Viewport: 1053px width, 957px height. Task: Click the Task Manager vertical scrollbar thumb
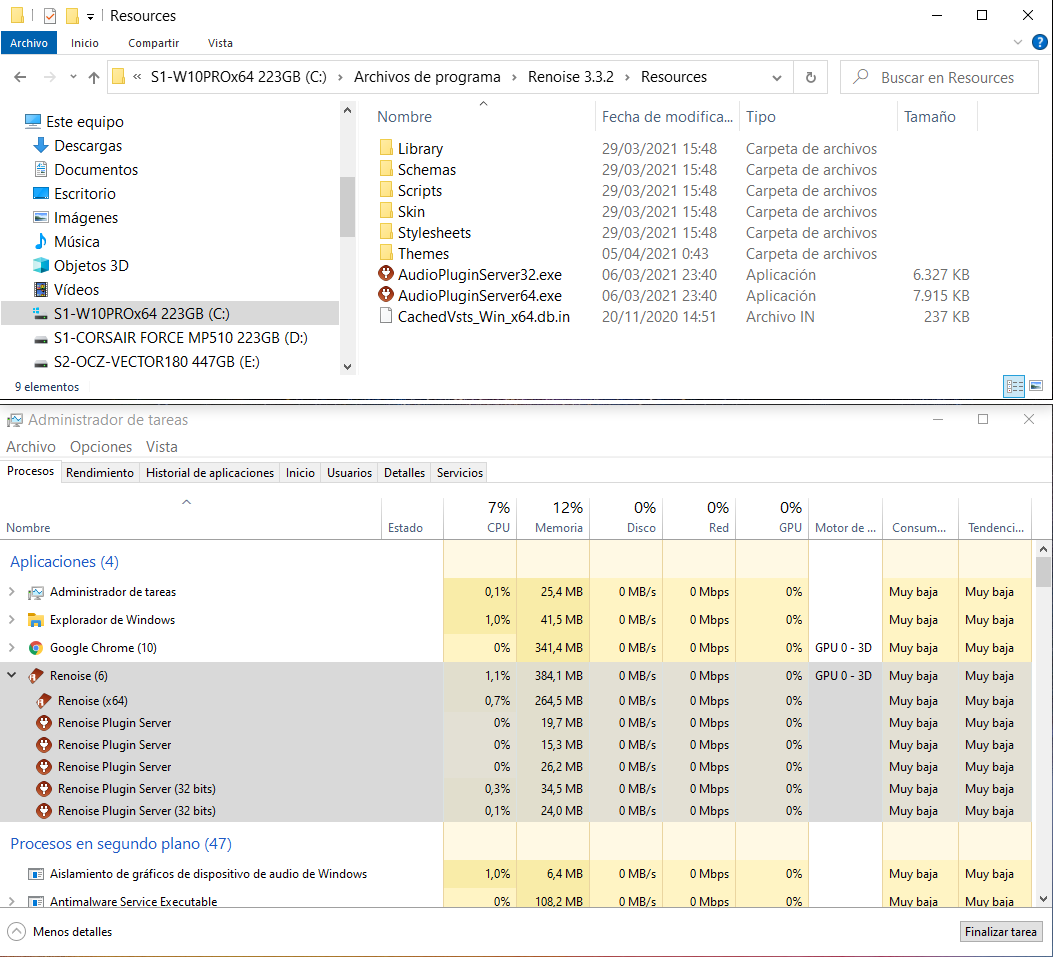pyautogui.click(x=1043, y=572)
